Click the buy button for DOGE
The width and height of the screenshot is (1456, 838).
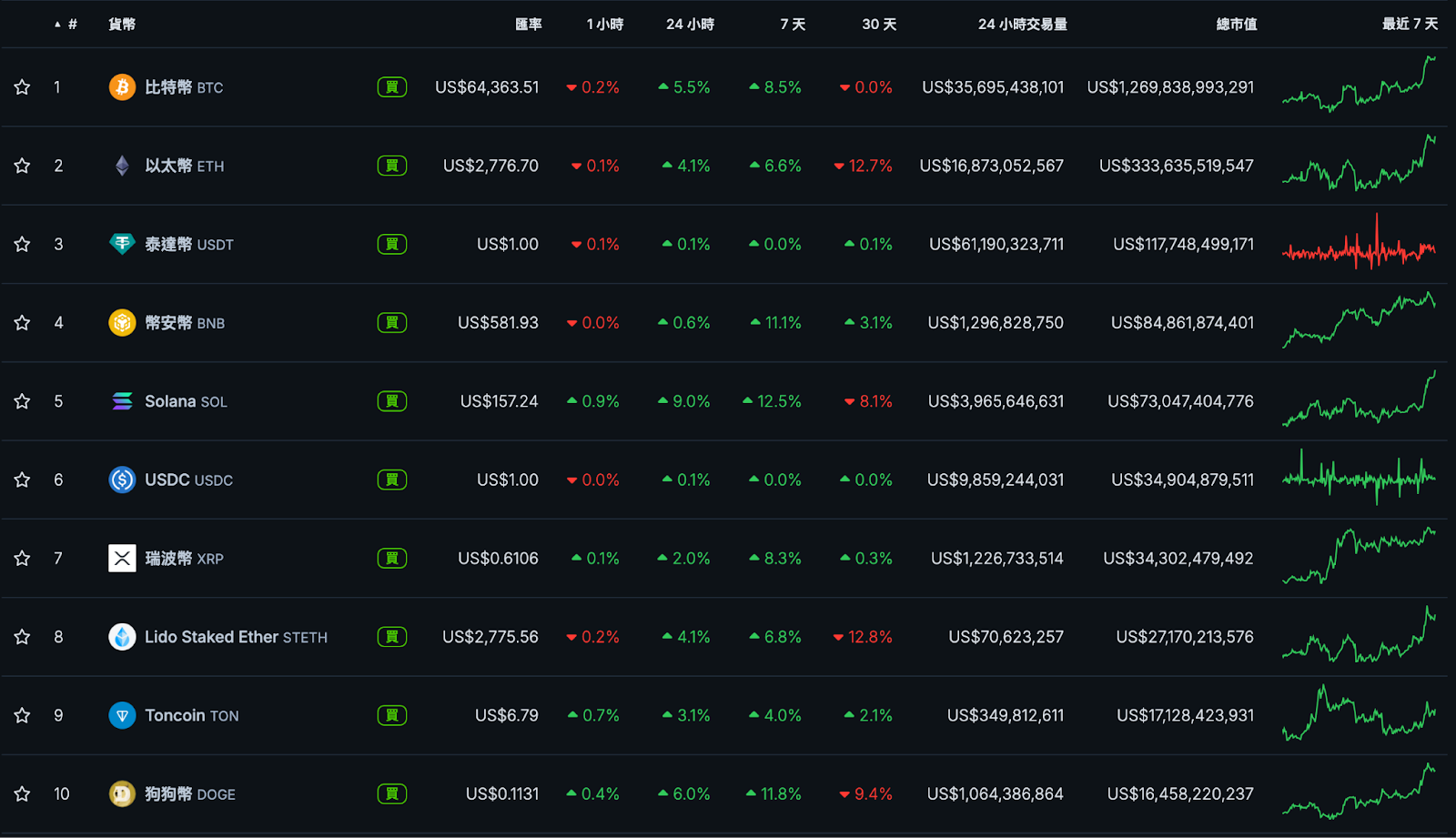(x=392, y=794)
